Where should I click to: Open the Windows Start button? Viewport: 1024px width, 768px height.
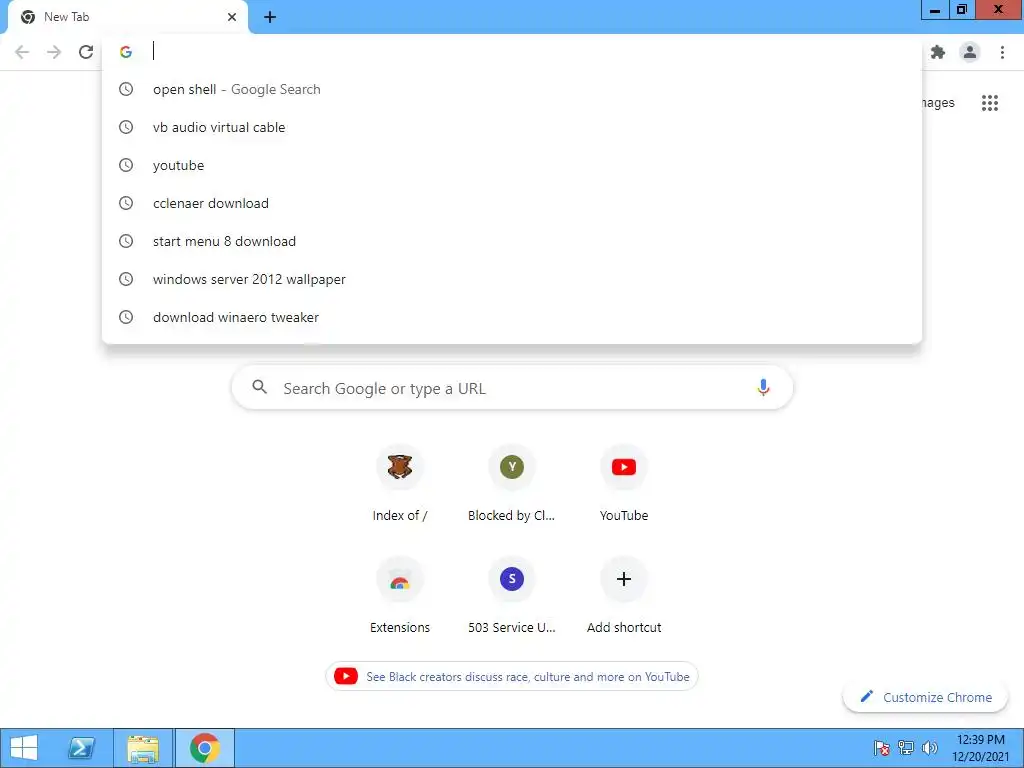coord(24,748)
